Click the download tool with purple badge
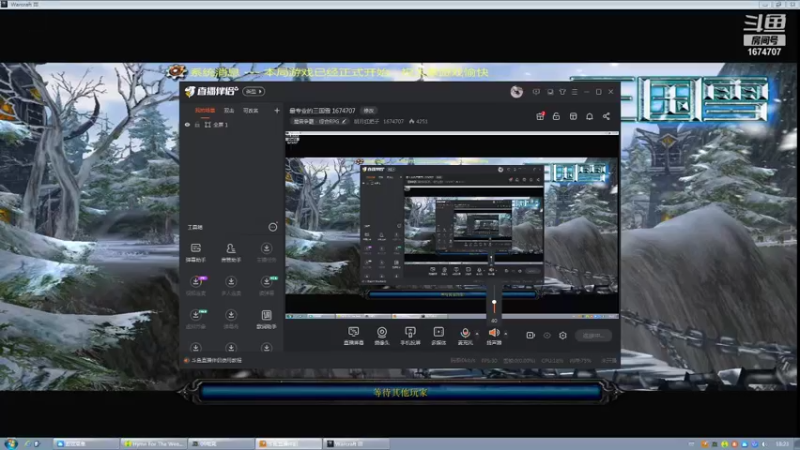Screen dimensions: 800x450 pyautogui.click(x=196, y=282)
